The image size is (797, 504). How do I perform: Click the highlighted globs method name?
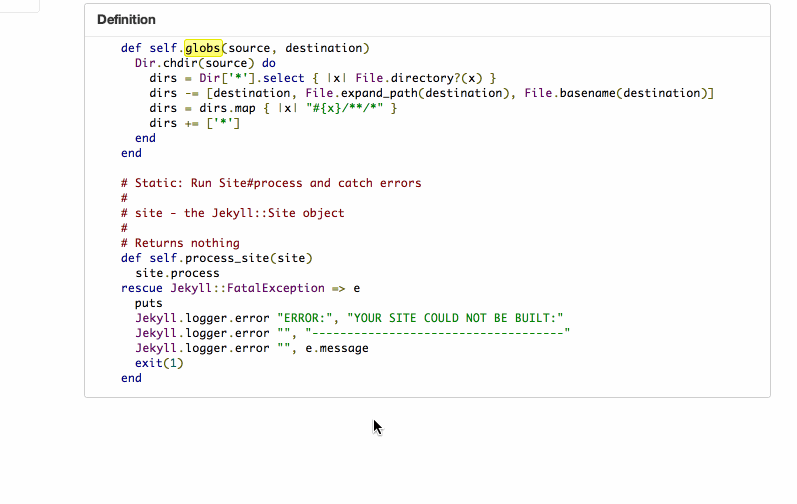point(203,48)
